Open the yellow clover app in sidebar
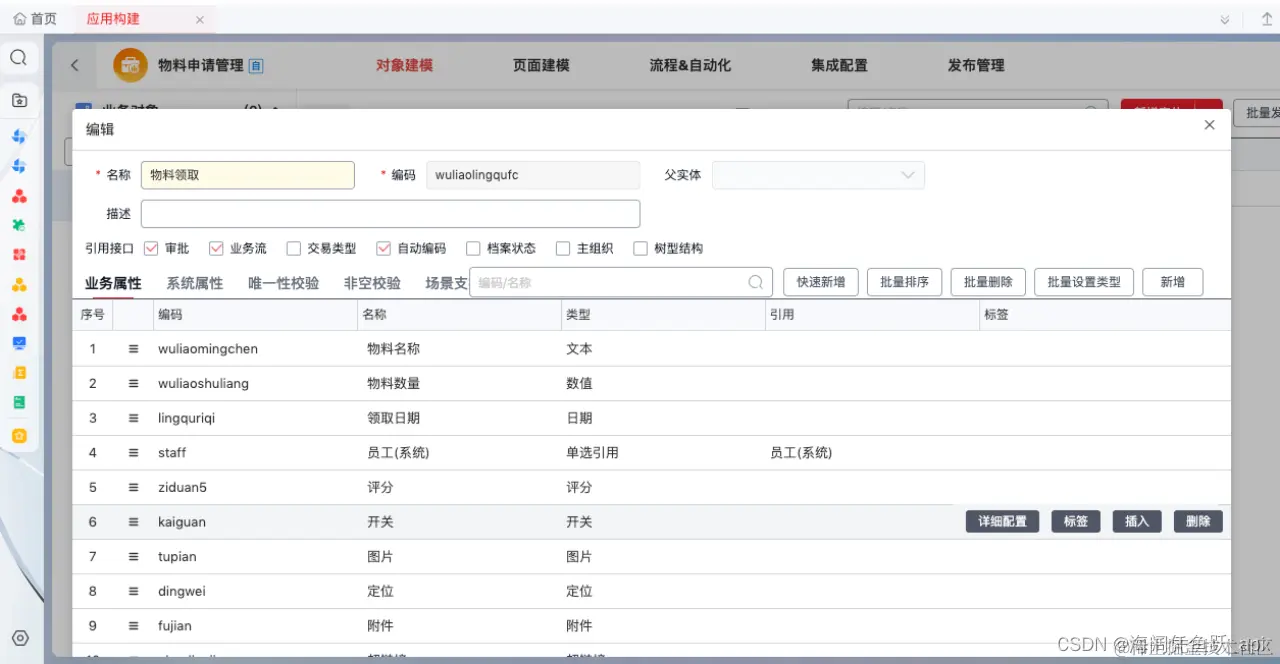Screen dimensions: 1280x664 pyautogui.click(x=19, y=285)
